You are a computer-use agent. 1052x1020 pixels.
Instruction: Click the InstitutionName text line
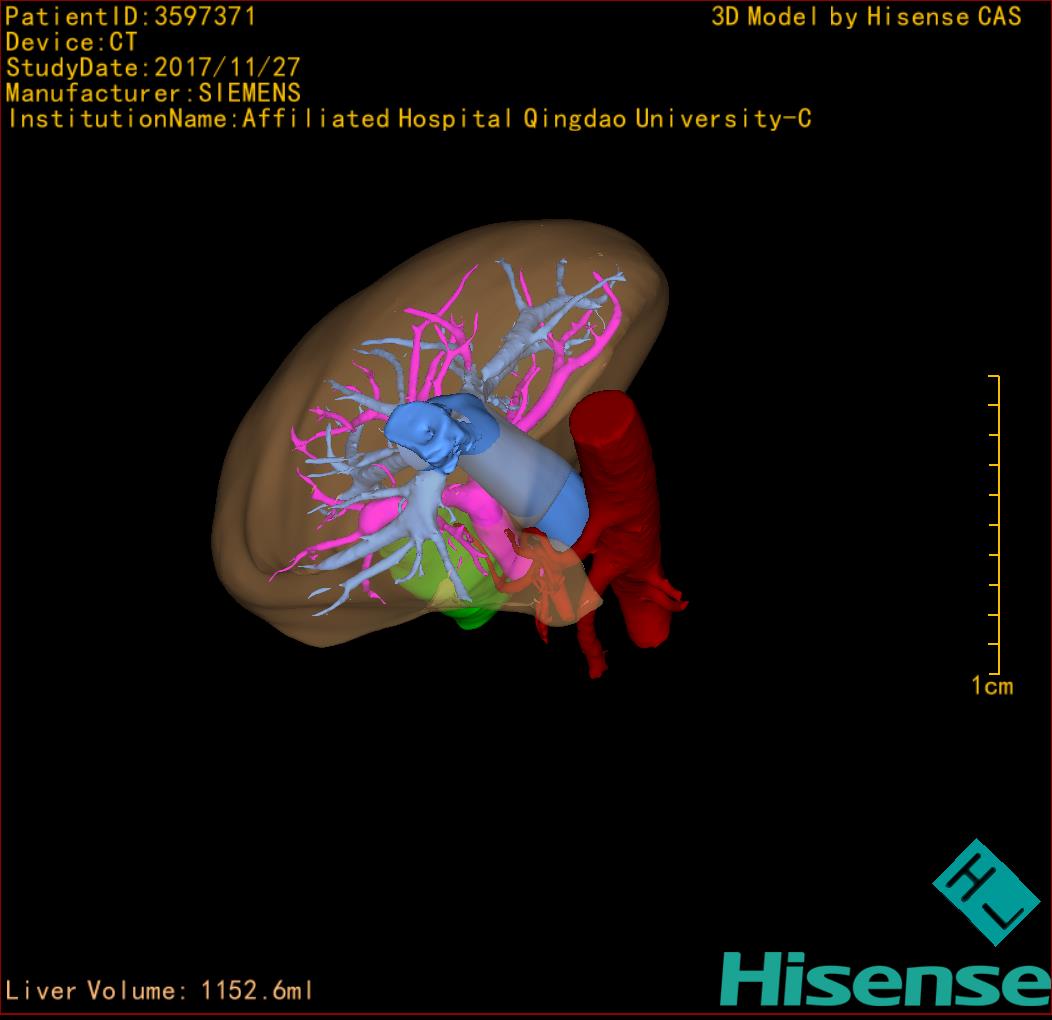click(408, 119)
